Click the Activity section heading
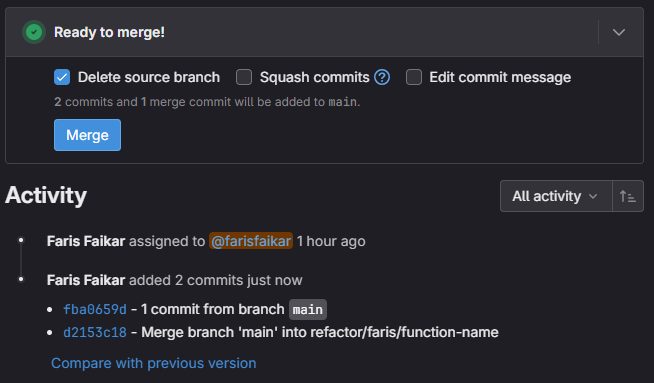The height and width of the screenshot is (383, 654). pyautogui.click(x=46, y=195)
